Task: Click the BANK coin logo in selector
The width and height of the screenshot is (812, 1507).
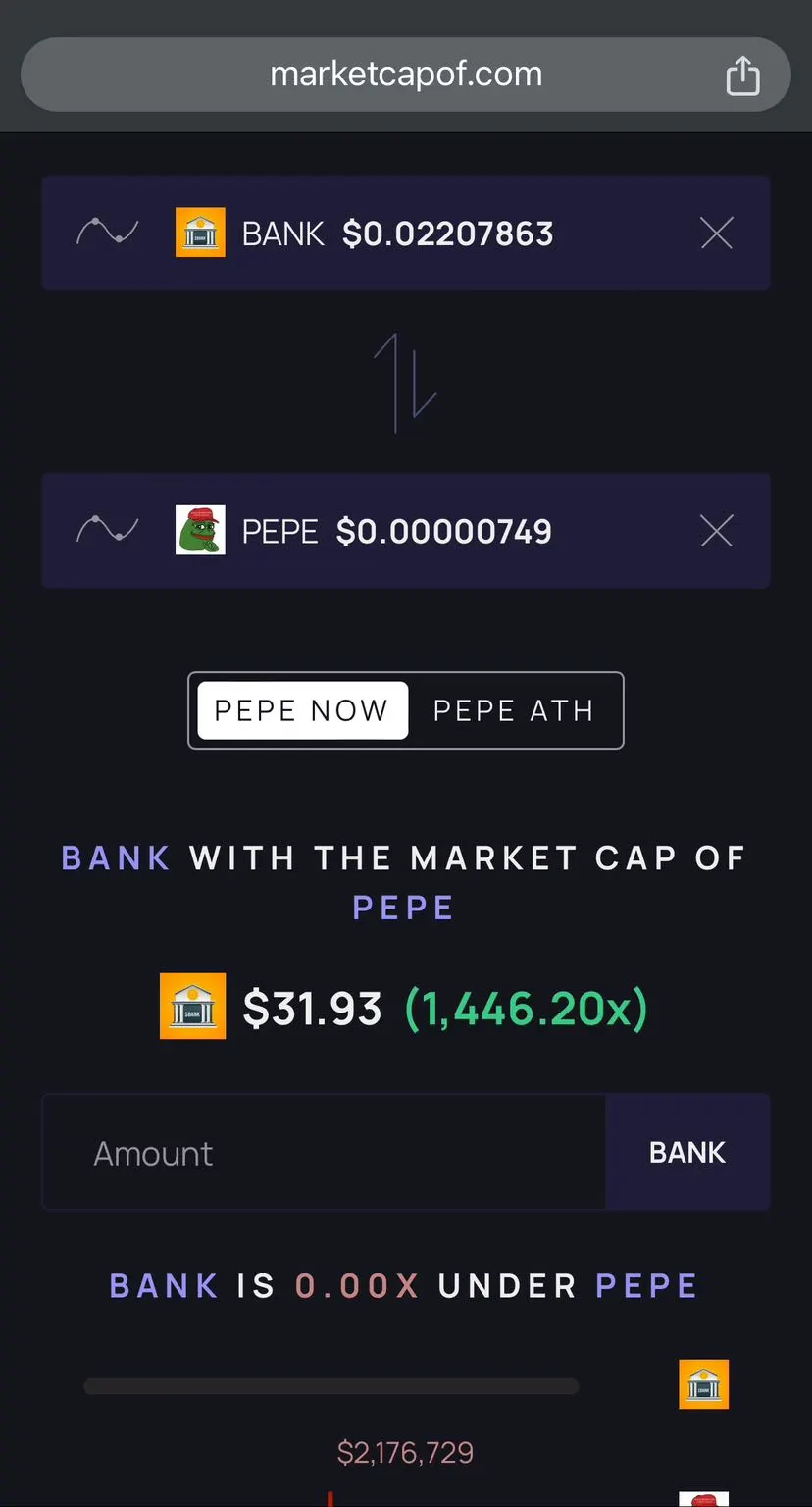Action: click(x=200, y=233)
